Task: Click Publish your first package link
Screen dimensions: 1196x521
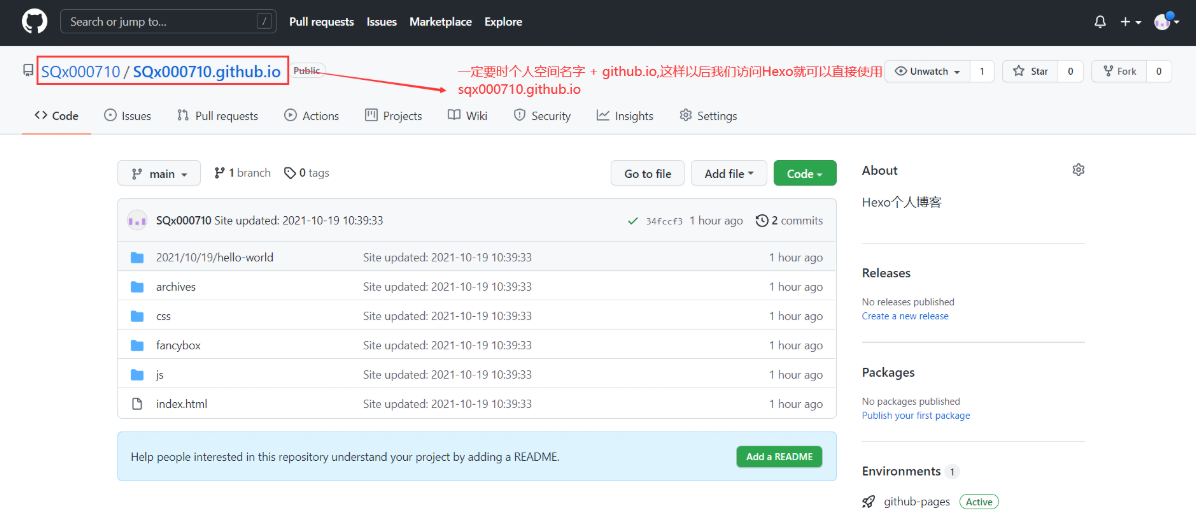Action: (916, 416)
